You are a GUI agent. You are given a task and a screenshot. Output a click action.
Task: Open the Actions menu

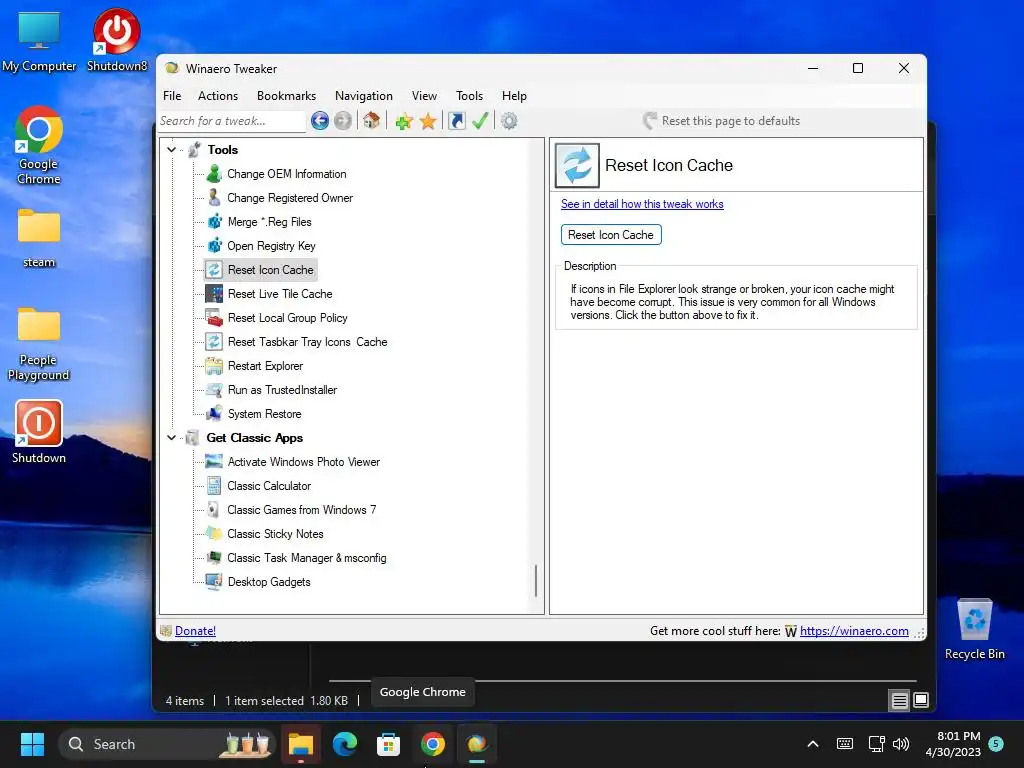coord(218,96)
